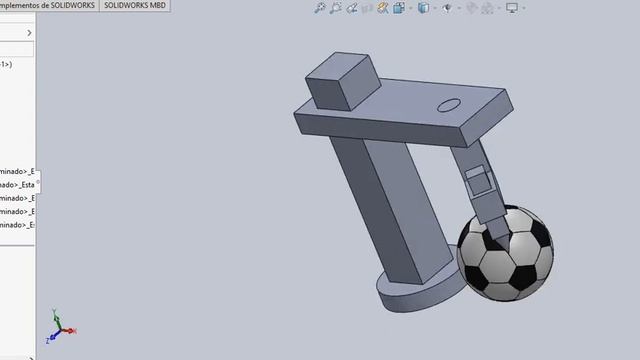Click the greyed Section View icon
Viewport: 640px width, 360px height.
pos(367,8)
